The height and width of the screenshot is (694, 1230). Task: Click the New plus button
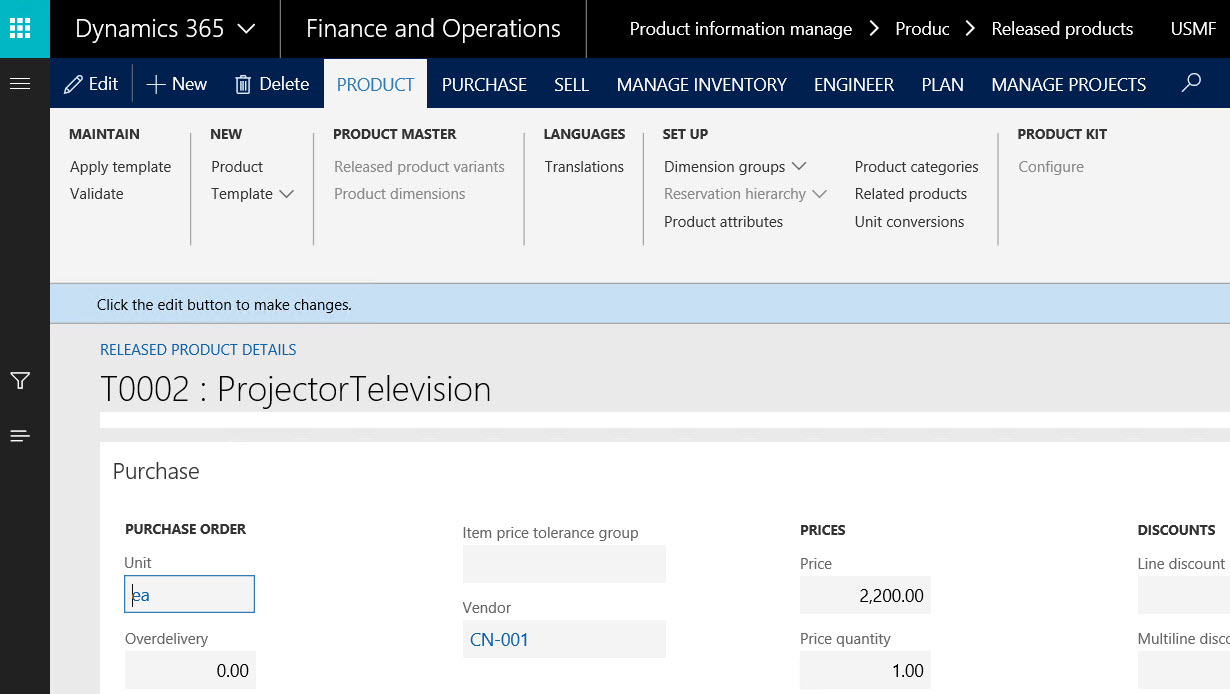point(177,84)
